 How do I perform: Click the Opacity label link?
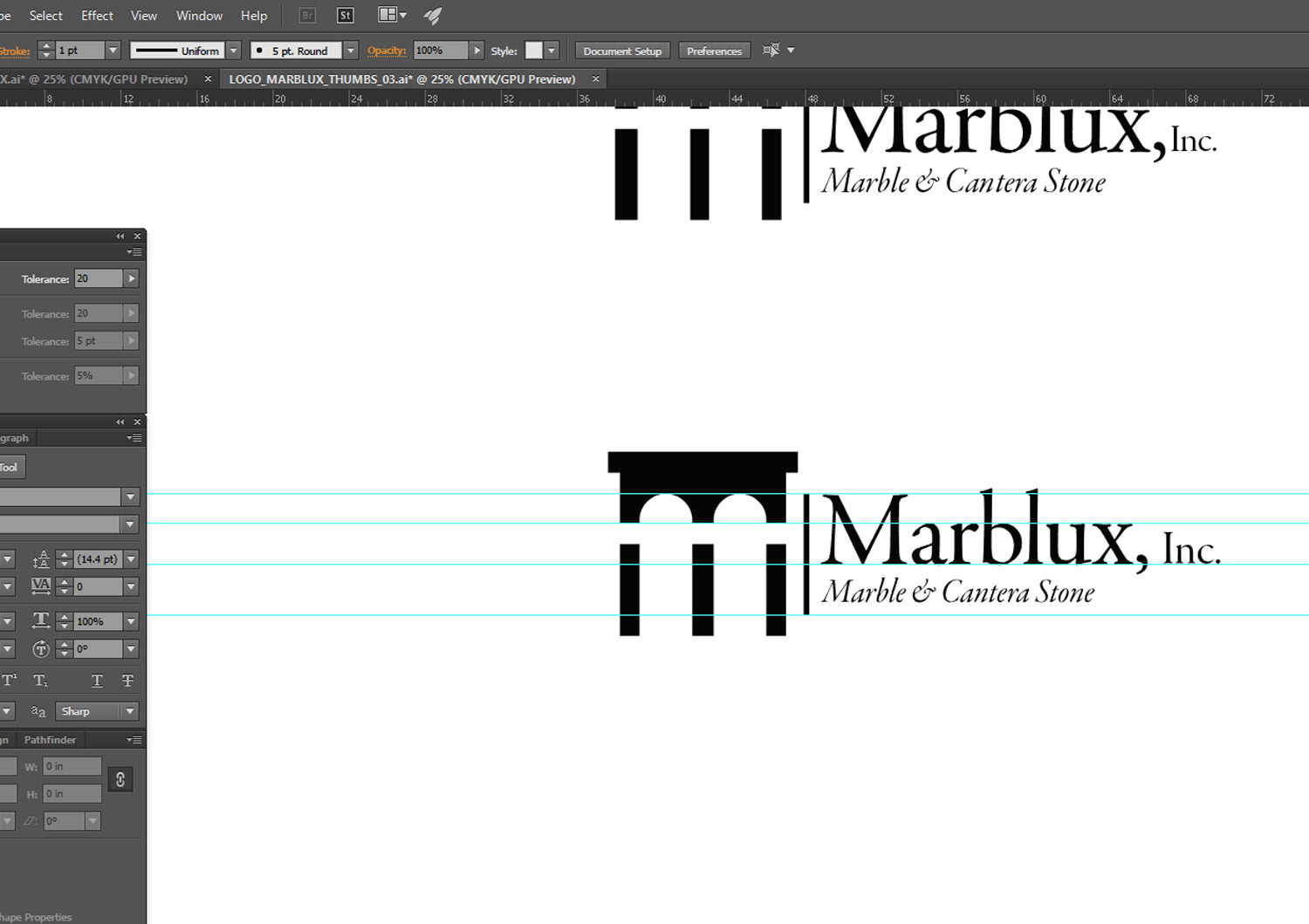coord(387,51)
